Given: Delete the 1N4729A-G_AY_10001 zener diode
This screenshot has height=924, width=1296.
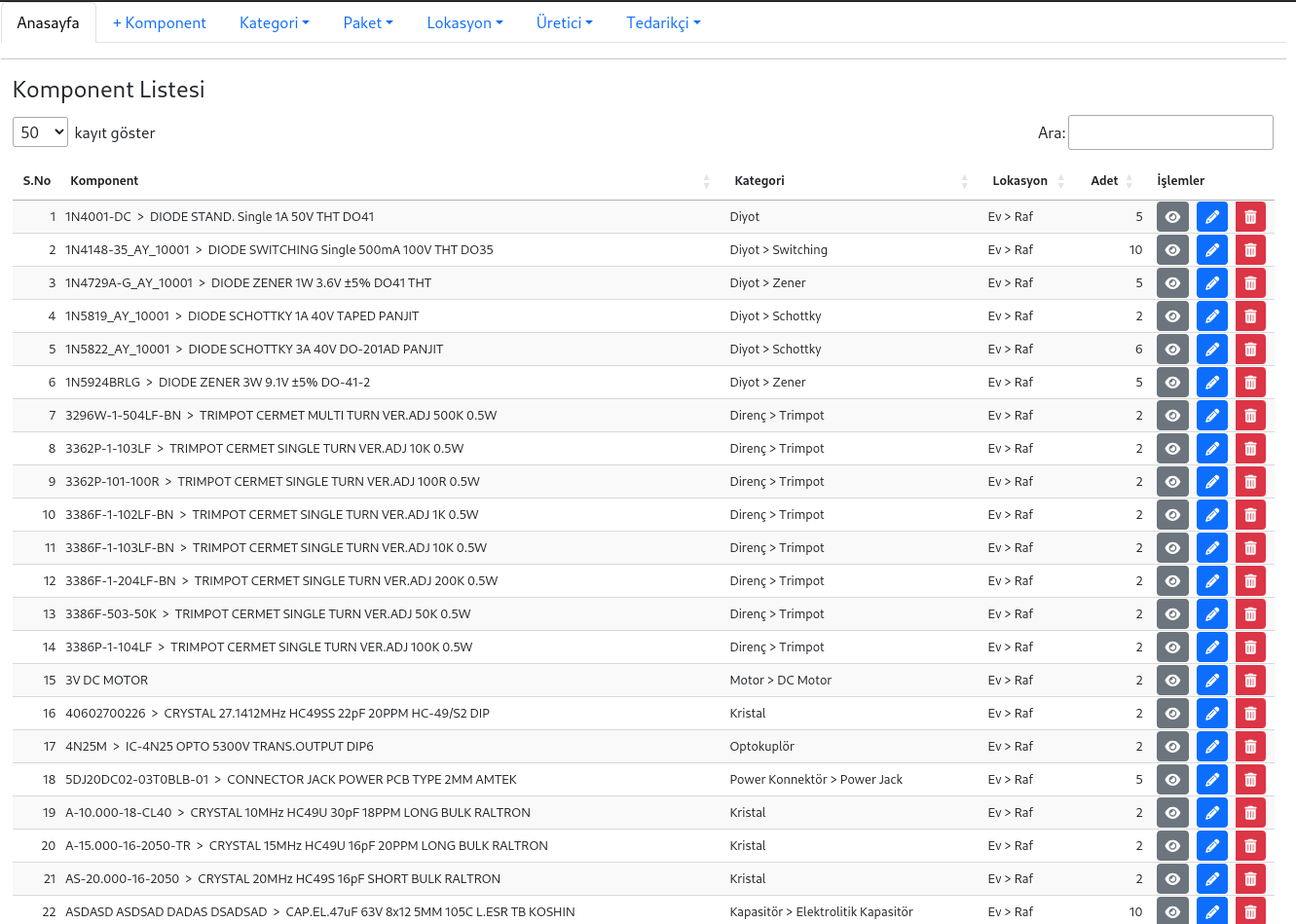Looking at the screenshot, I should (1250, 283).
